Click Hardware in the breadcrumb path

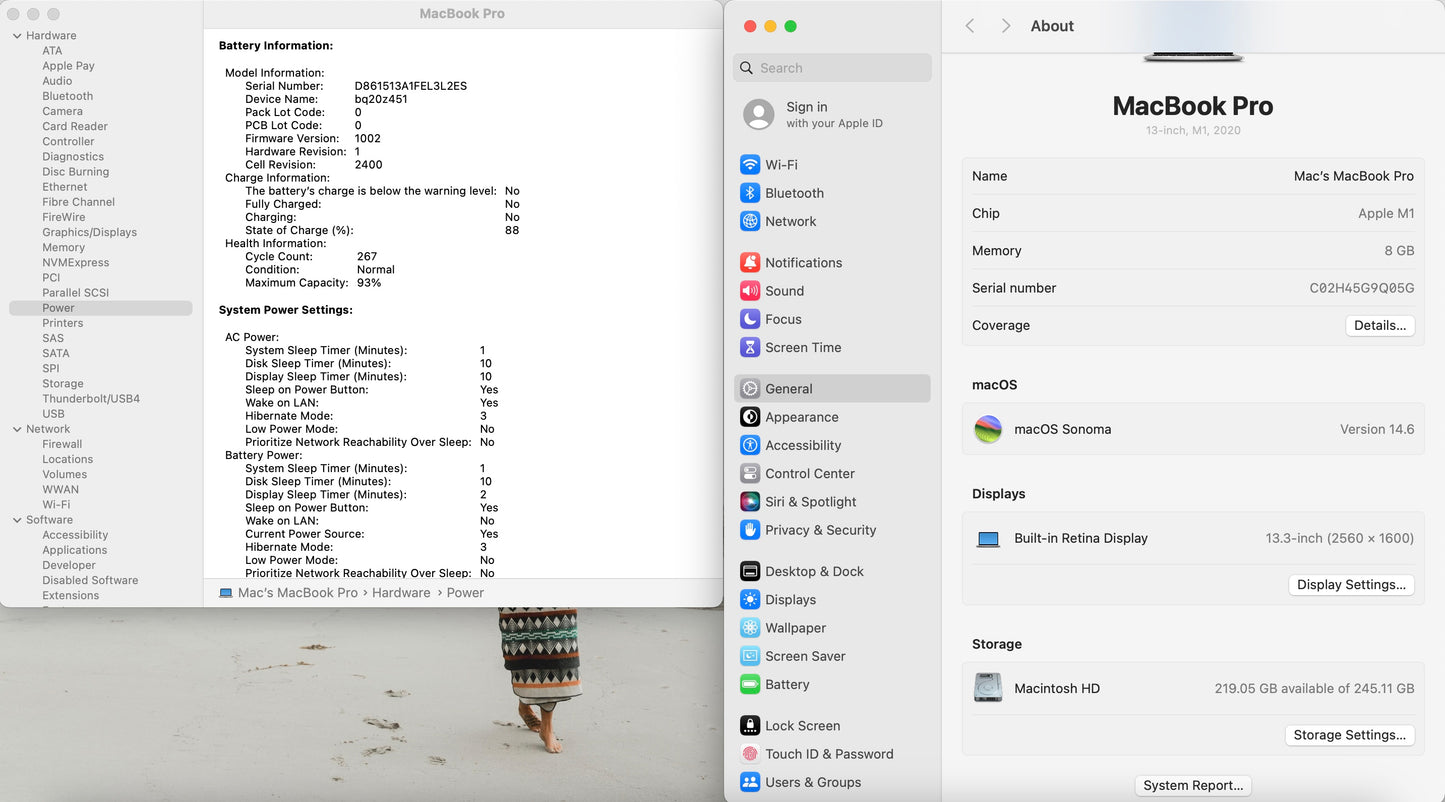tap(400, 592)
